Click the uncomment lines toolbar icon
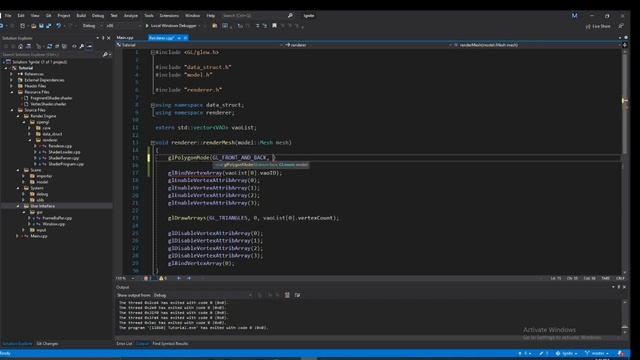This screenshot has height=360, width=640. pos(264,26)
